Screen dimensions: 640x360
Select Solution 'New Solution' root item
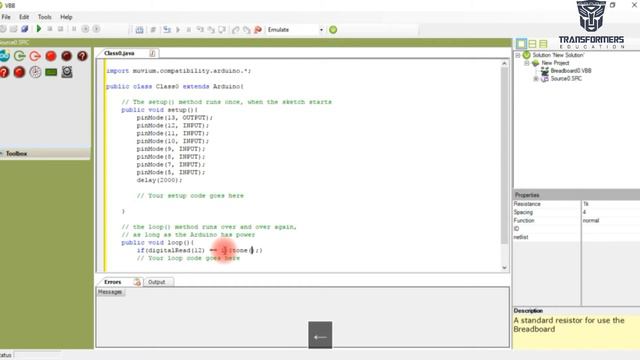(558, 55)
